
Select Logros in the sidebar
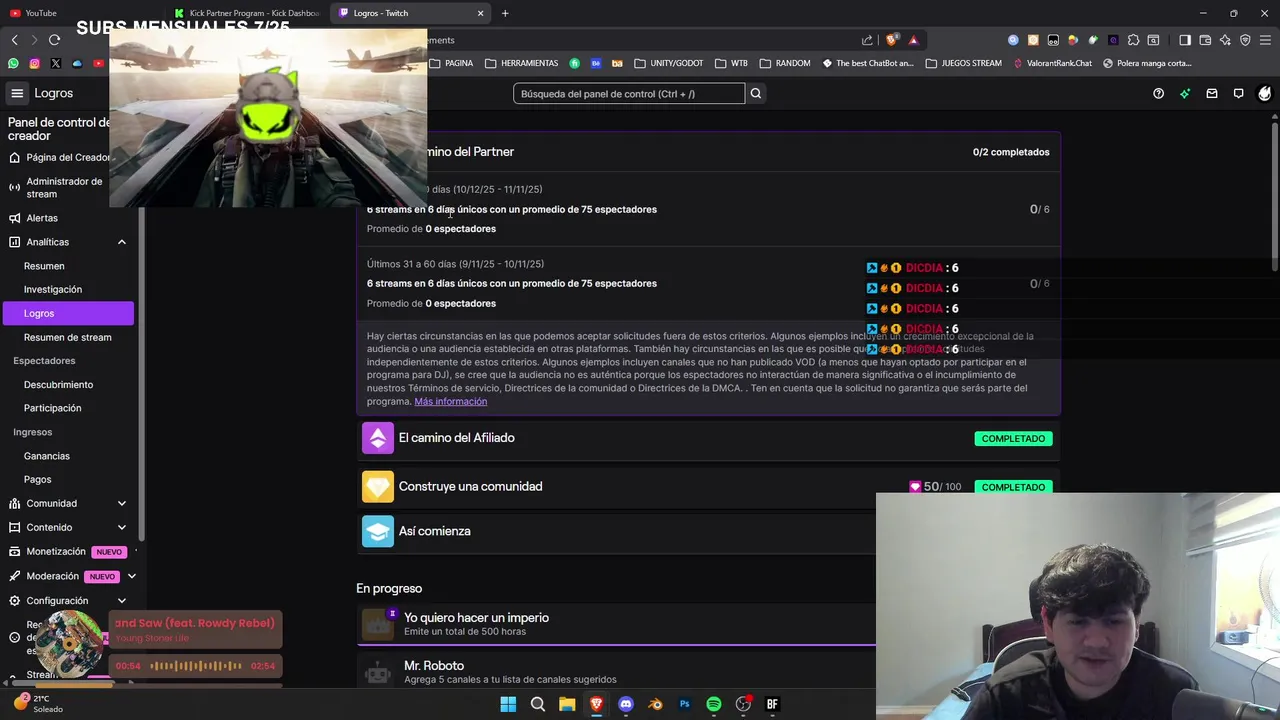coord(67,313)
